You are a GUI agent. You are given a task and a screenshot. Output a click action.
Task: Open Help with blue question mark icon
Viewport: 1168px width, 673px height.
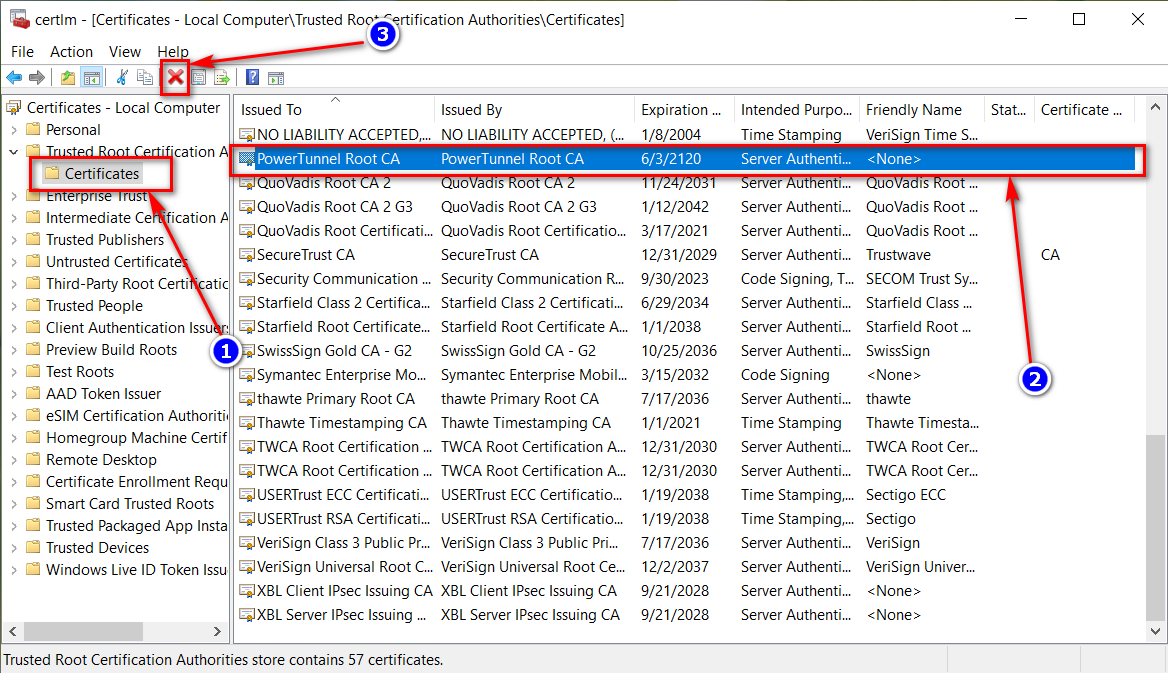pyautogui.click(x=253, y=77)
